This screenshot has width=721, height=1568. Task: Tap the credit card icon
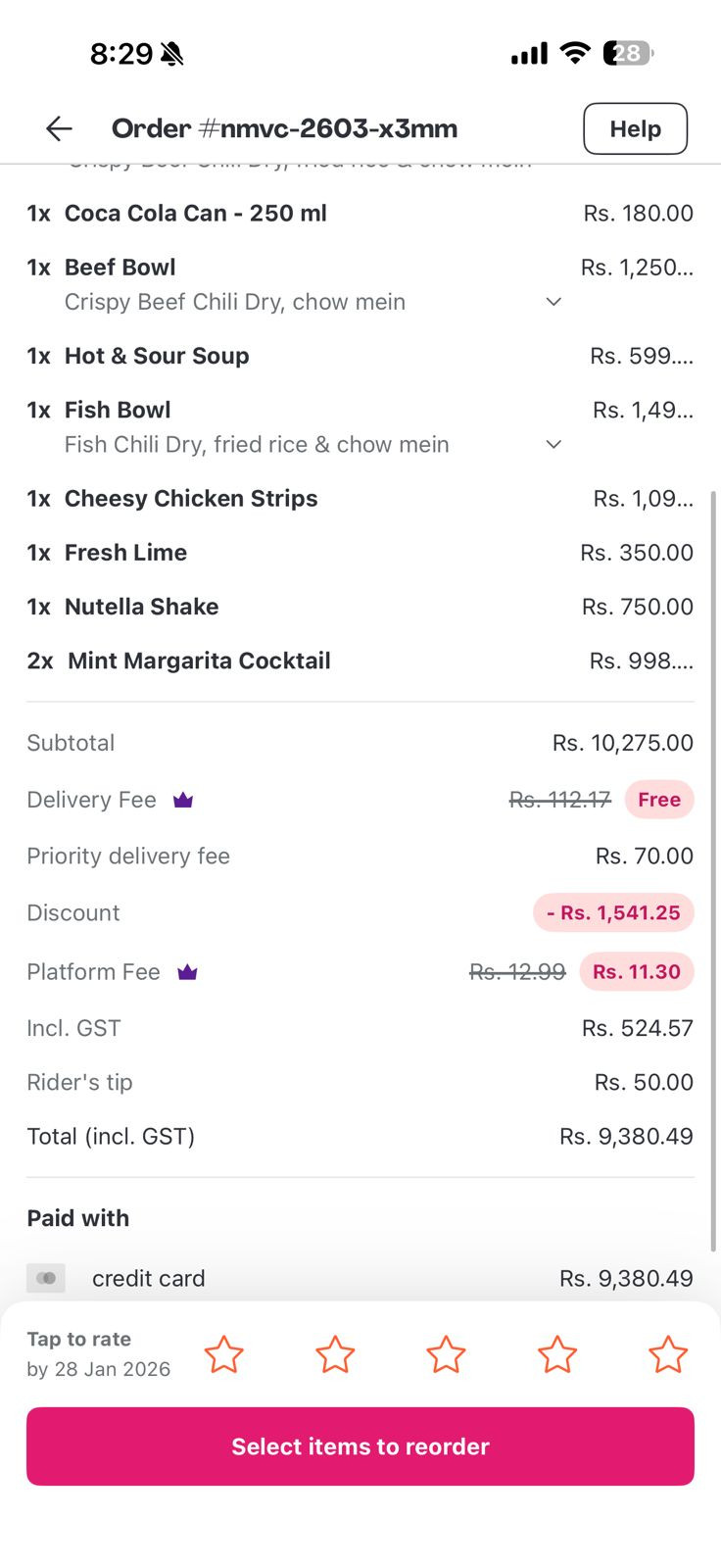[x=46, y=1278]
